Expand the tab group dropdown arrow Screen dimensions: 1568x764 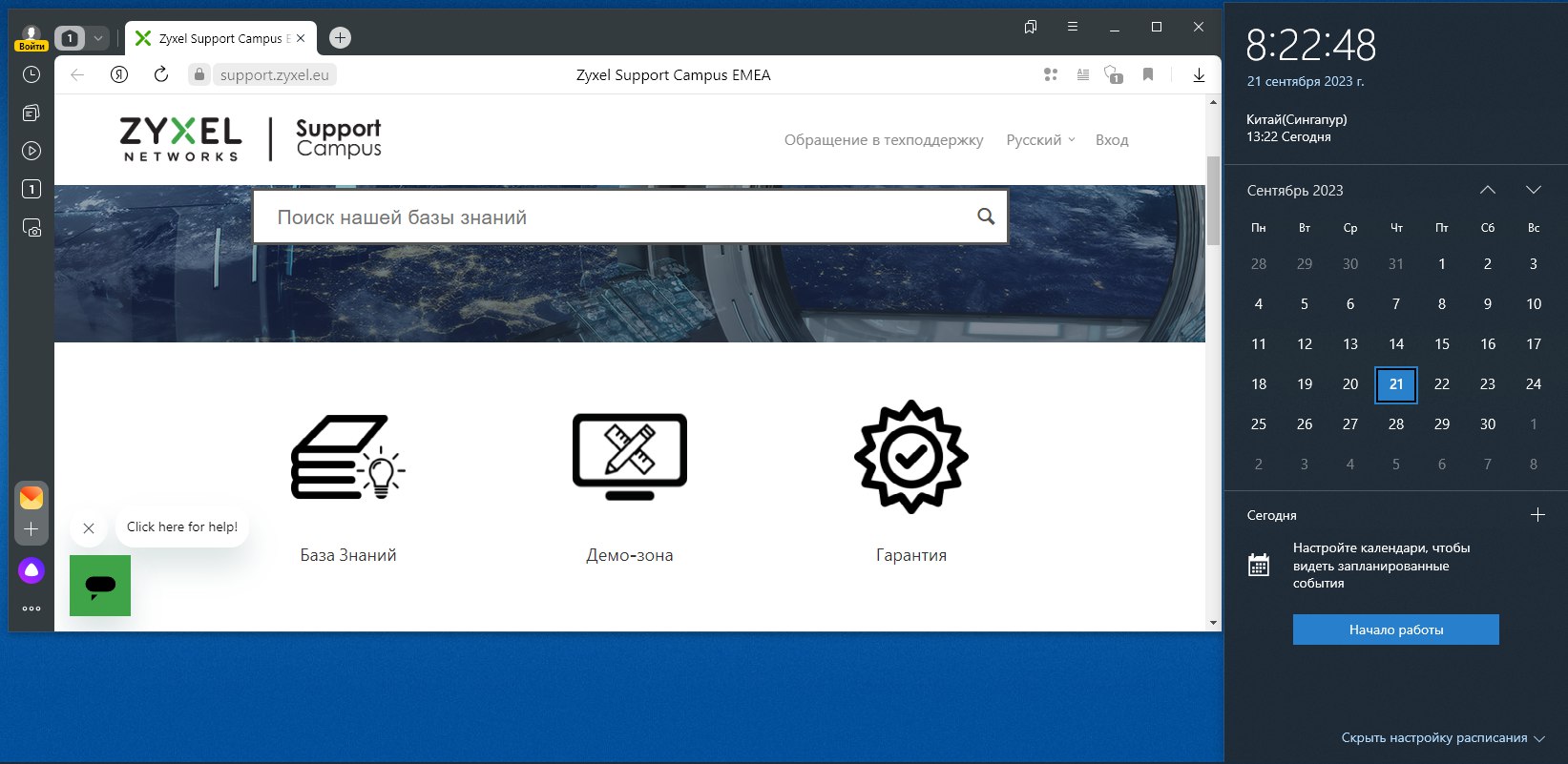(x=98, y=38)
